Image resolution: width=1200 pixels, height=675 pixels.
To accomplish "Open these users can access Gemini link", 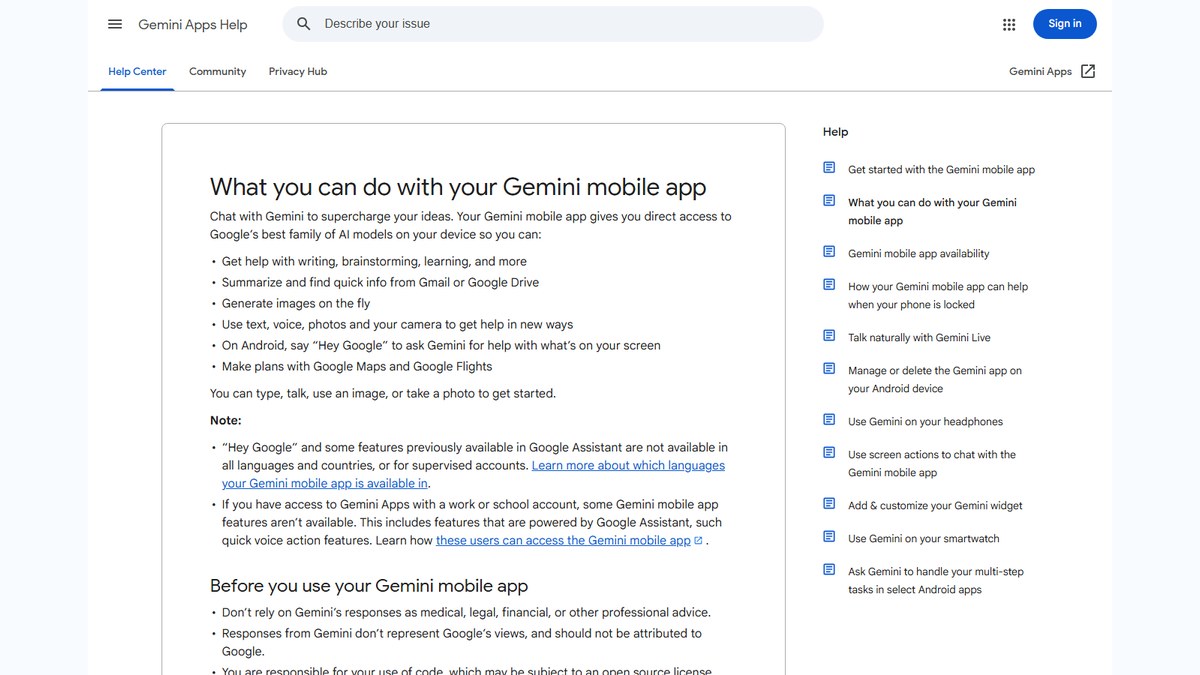I will [563, 540].
